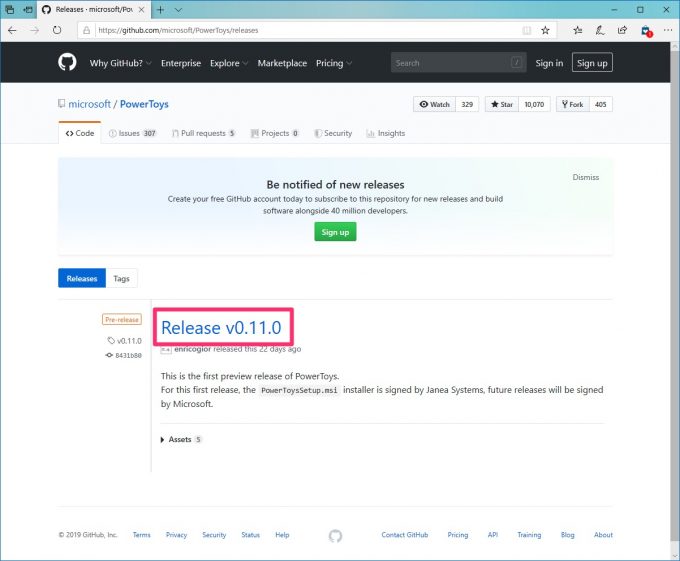Viewport: 680px width, 561px height.
Task: Click the v0.11.0 tag icon link
Action: coord(125,341)
